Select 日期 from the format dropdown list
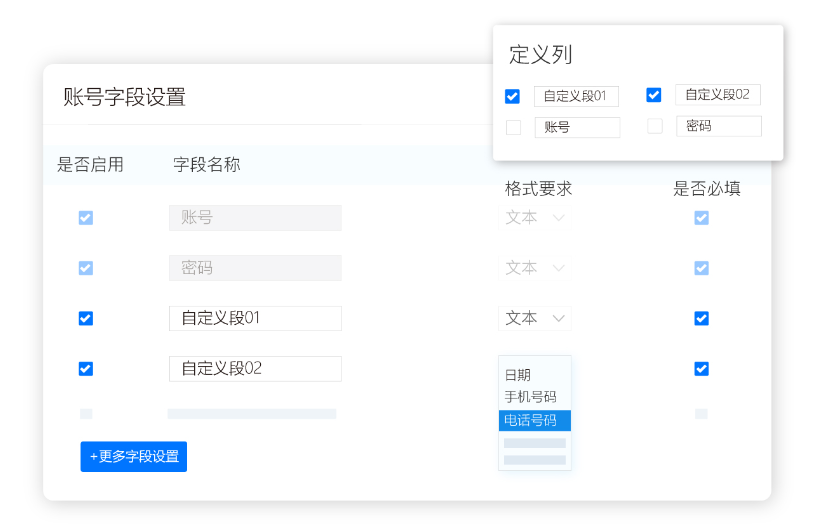Viewport: 825px width, 528px height. 518,375
